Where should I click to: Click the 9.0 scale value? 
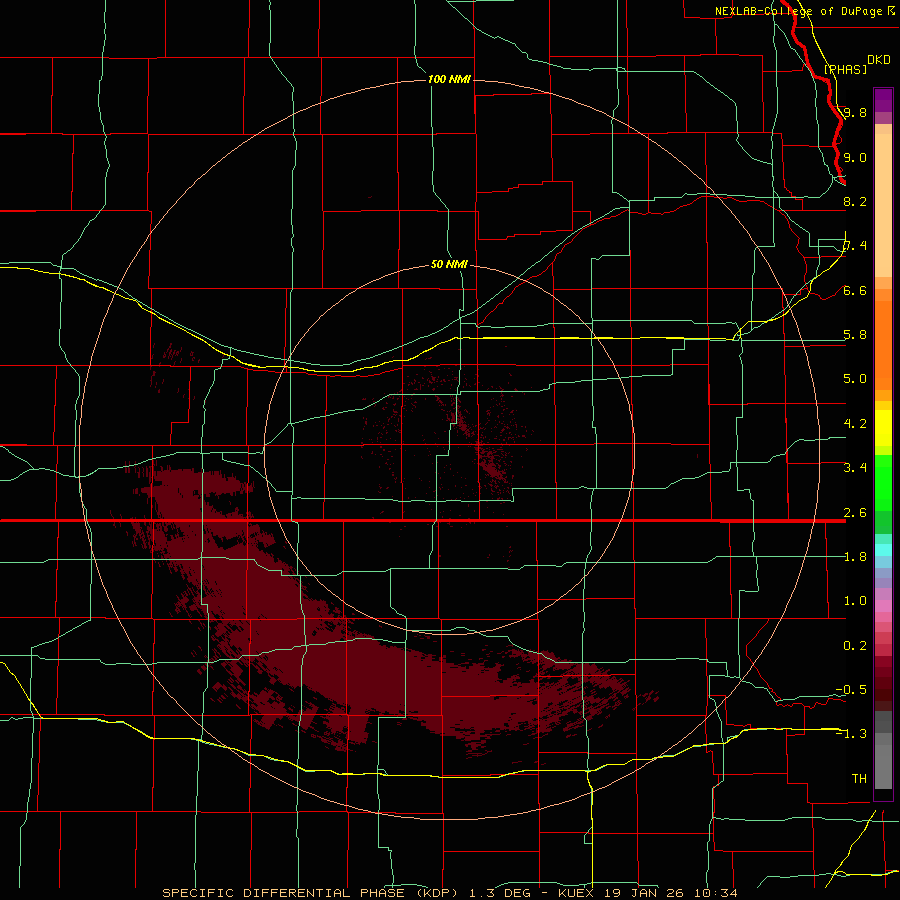[855, 157]
